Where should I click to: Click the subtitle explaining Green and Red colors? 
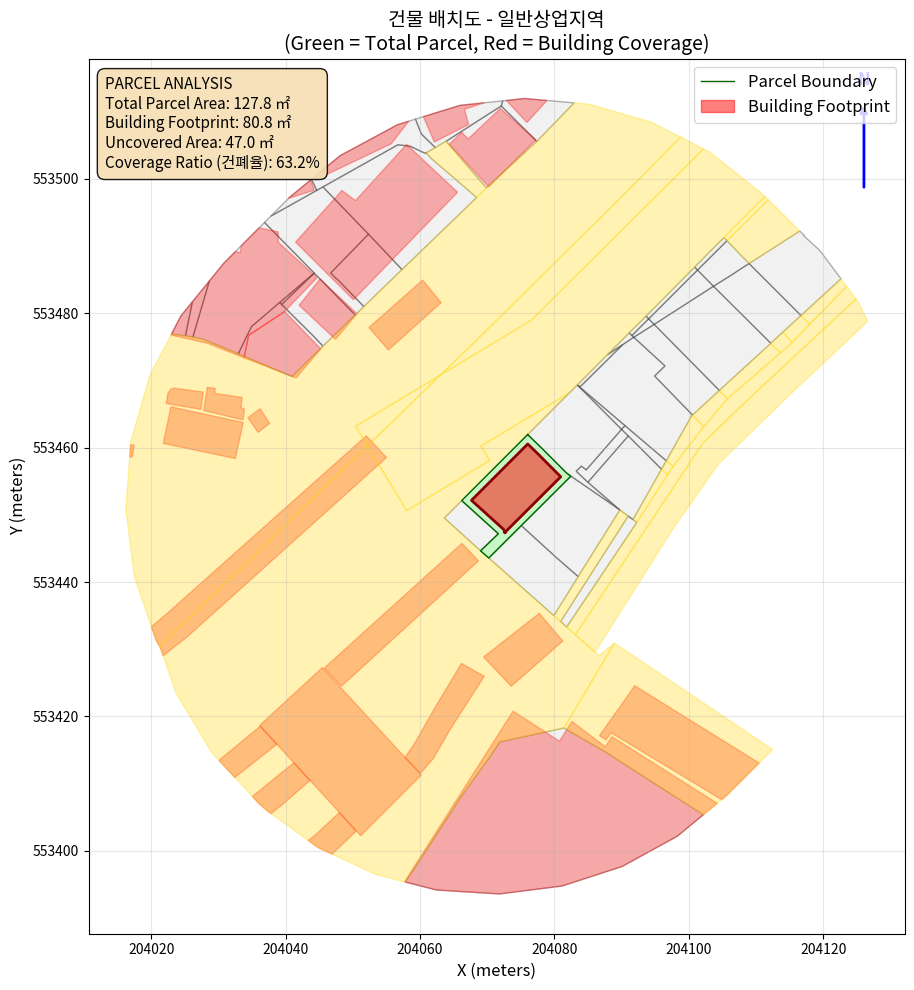point(496,44)
